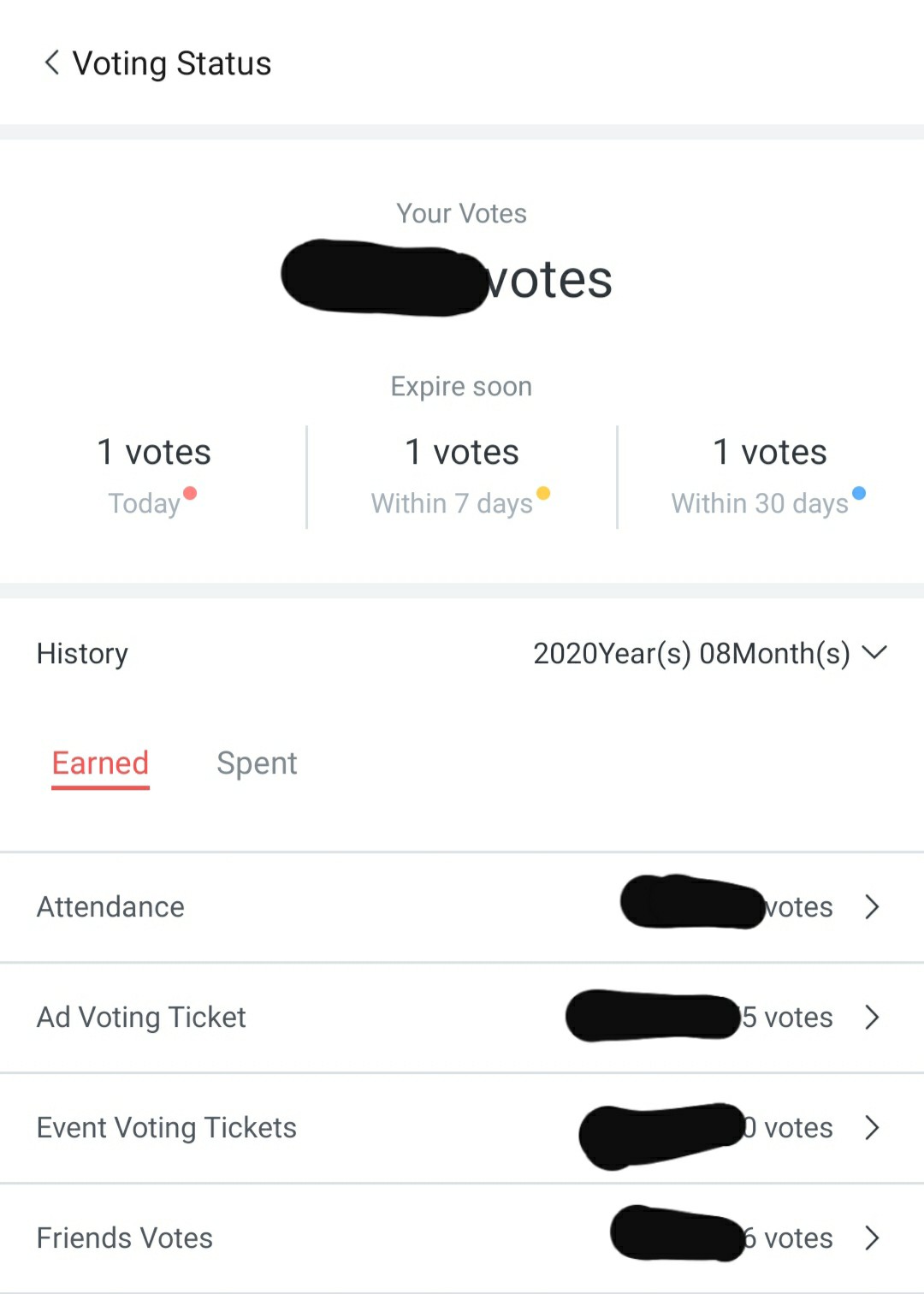Screen dimensions: 924x1294
Task: Select votes expiring Today
Action: point(153,477)
